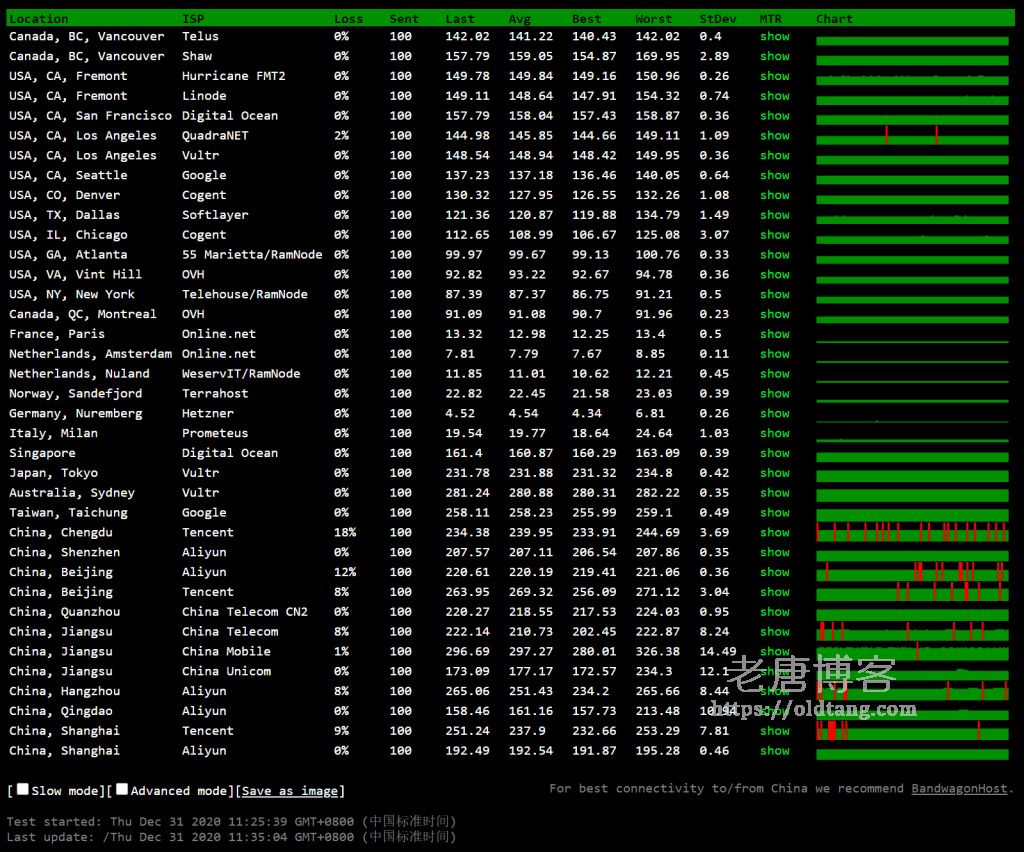
Task: Show MTR for Vancouver Telus row
Action: tap(774, 36)
